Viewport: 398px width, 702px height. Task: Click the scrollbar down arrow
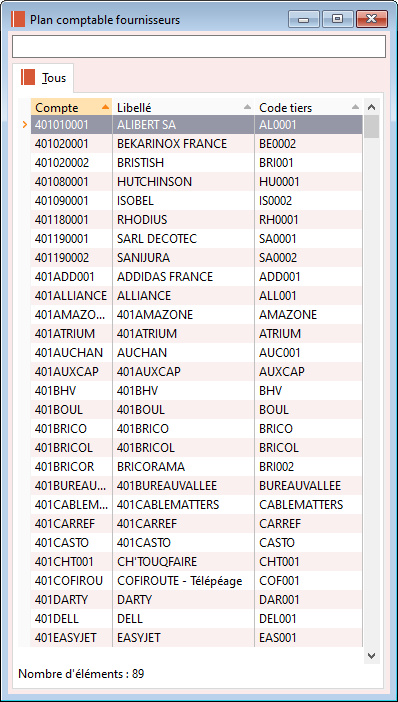click(371, 655)
